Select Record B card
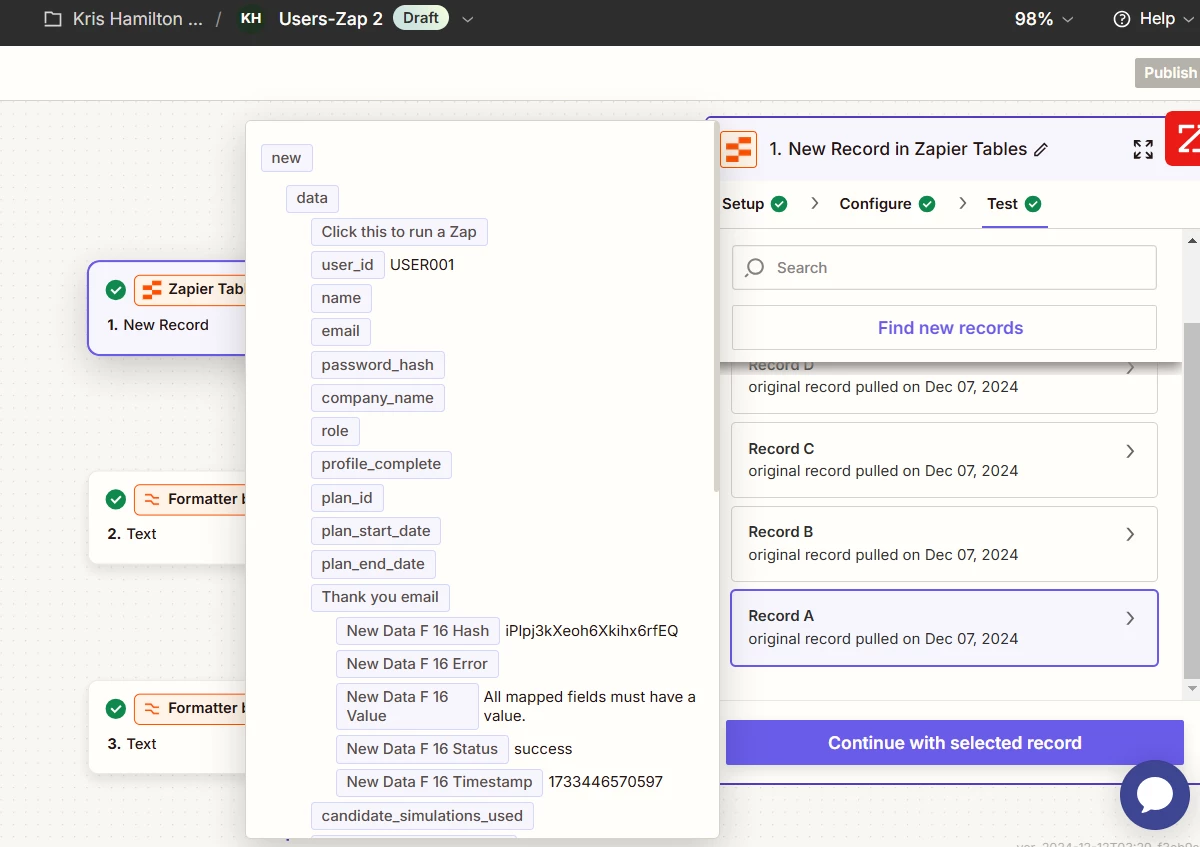The width and height of the screenshot is (1200, 847). pyautogui.click(x=944, y=544)
